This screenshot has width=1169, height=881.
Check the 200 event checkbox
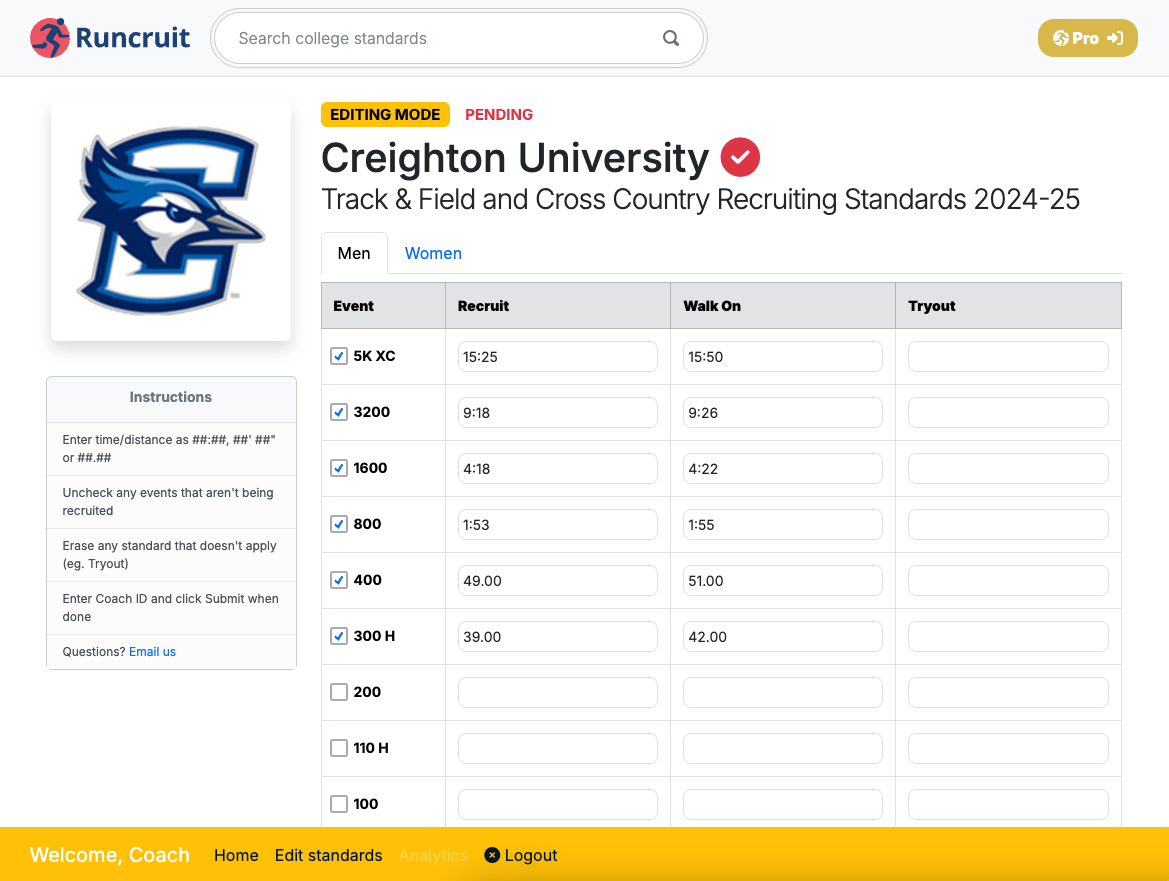[339, 692]
